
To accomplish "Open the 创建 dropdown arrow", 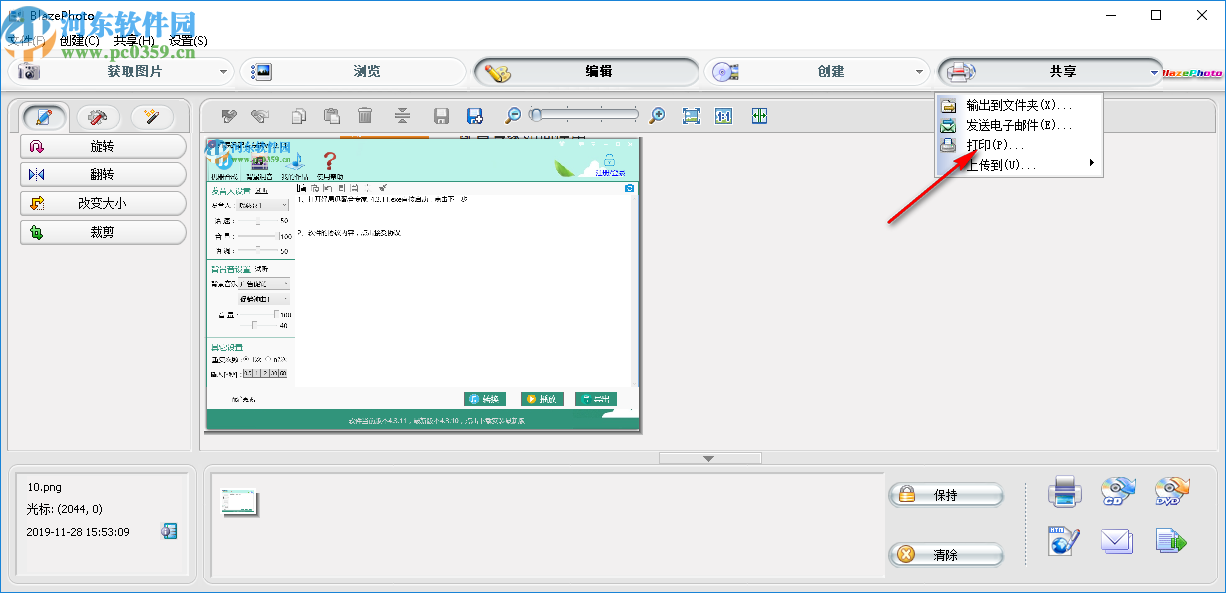I will coord(919,71).
